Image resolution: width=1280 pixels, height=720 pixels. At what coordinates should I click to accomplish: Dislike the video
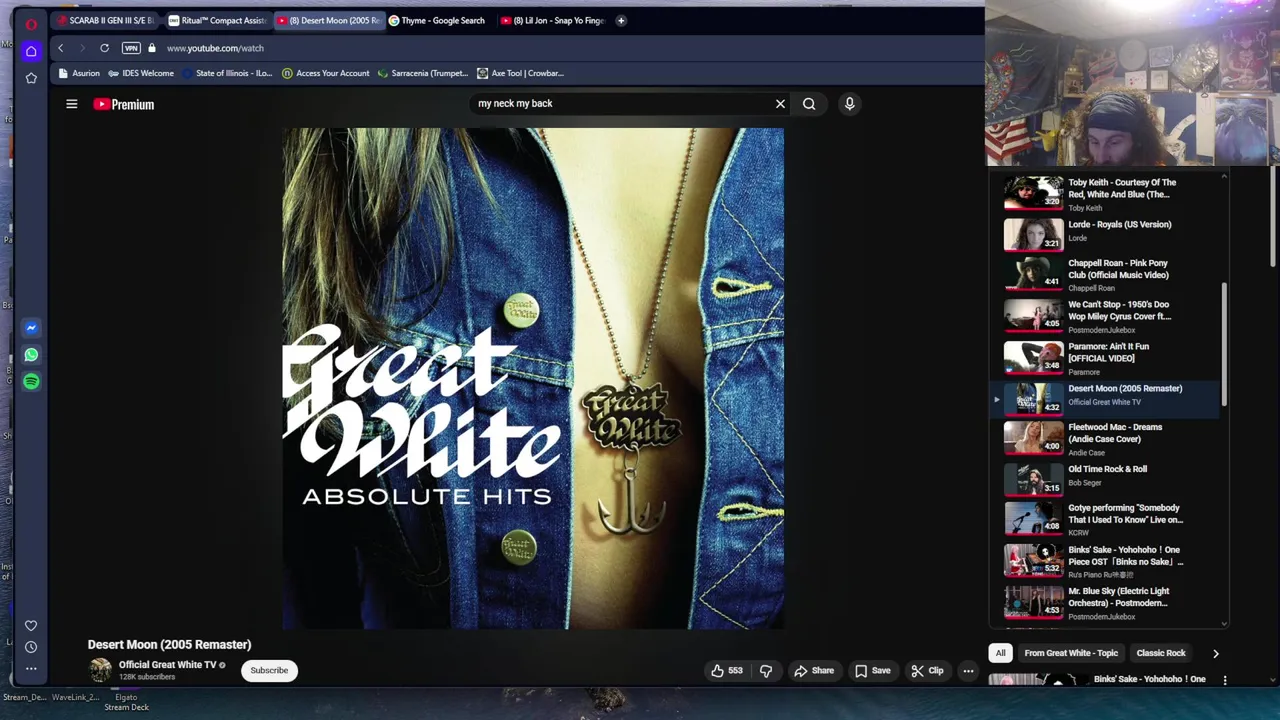[x=766, y=671]
